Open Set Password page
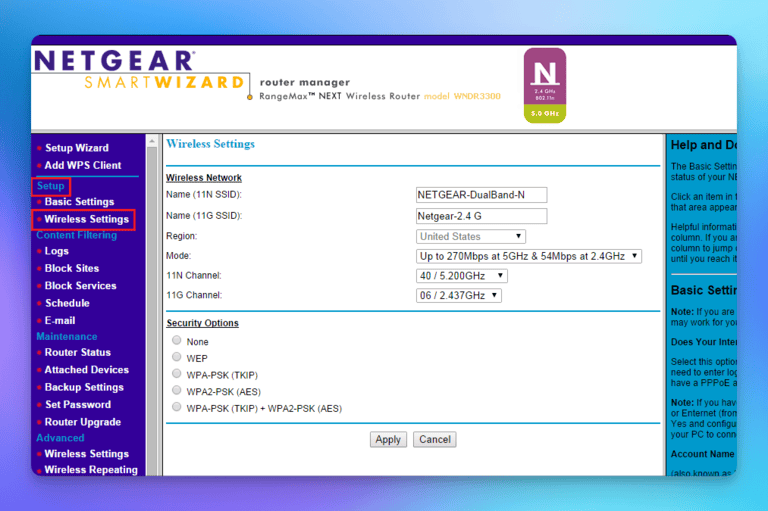768x511 pixels. pyautogui.click(x=78, y=405)
